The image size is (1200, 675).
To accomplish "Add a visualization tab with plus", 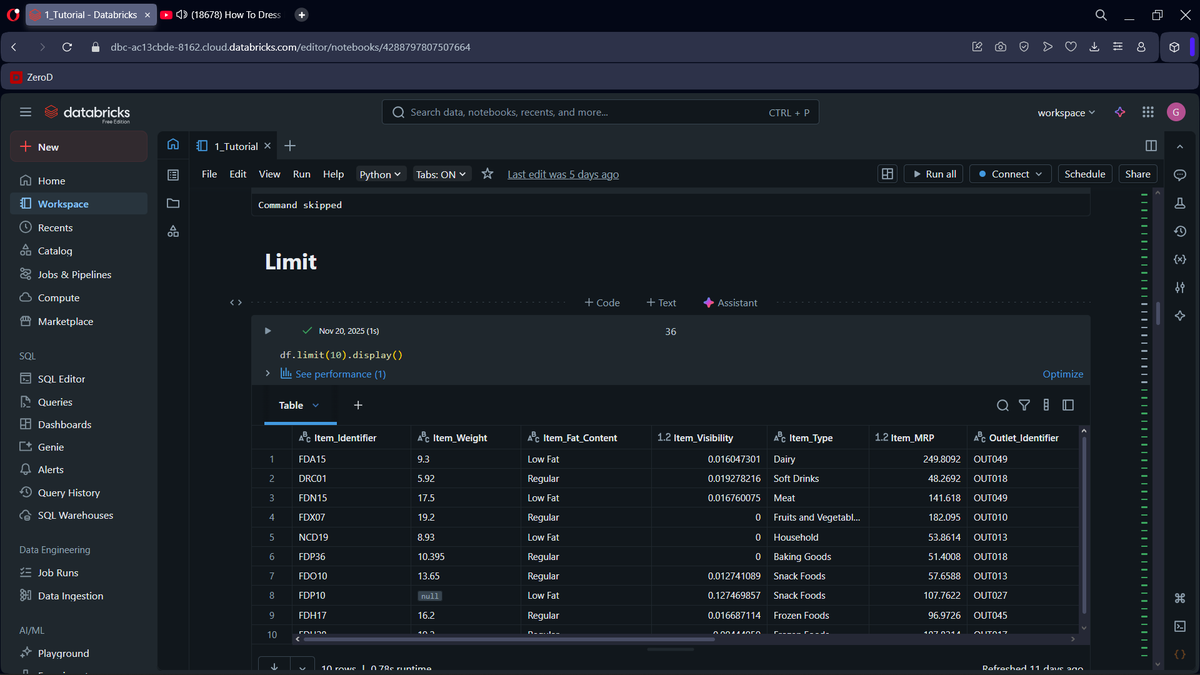I will (358, 405).
